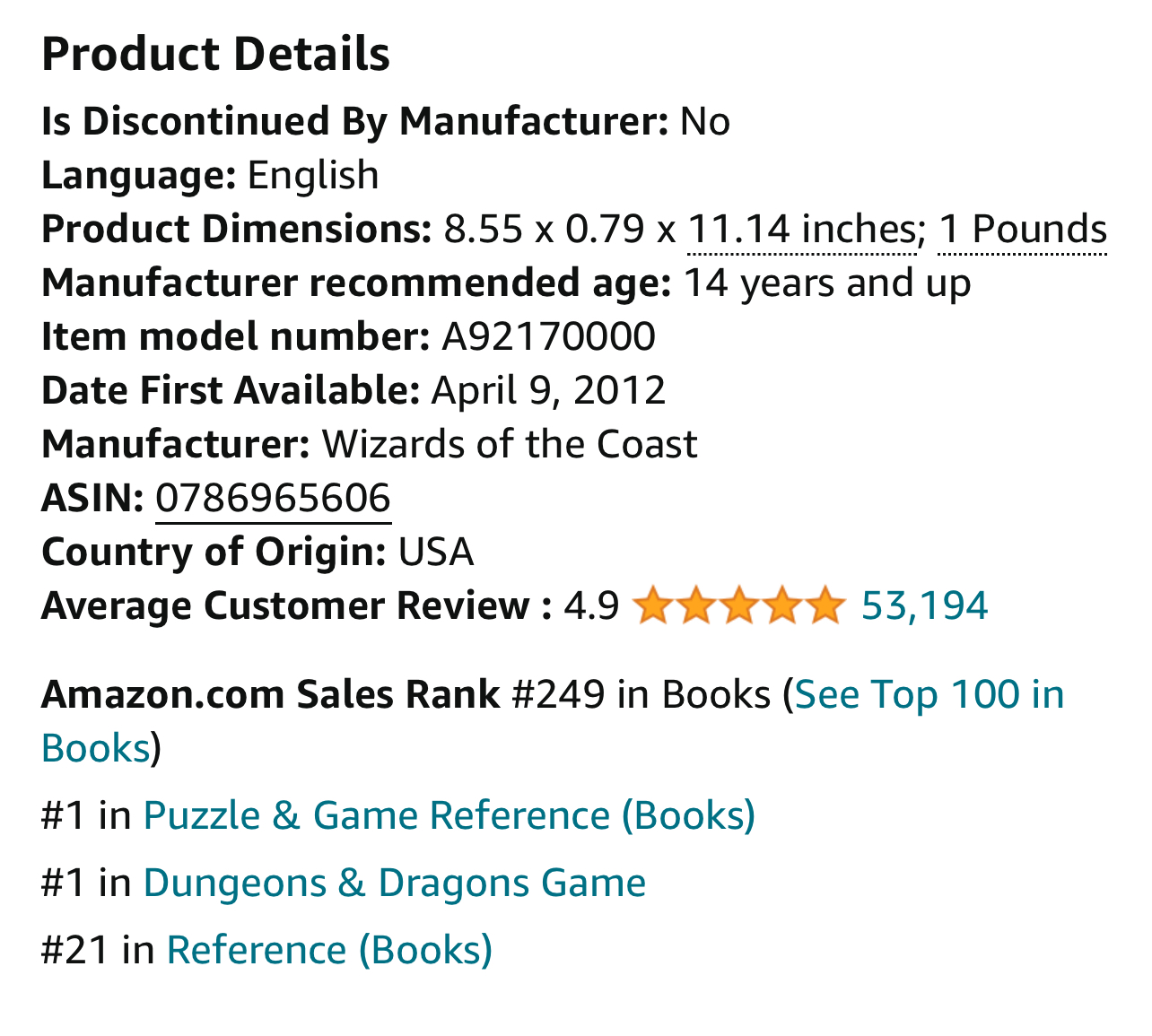This screenshot has width=1152, height=1036.
Task: Click the Country of Origin USA value
Action: tap(436, 553)
